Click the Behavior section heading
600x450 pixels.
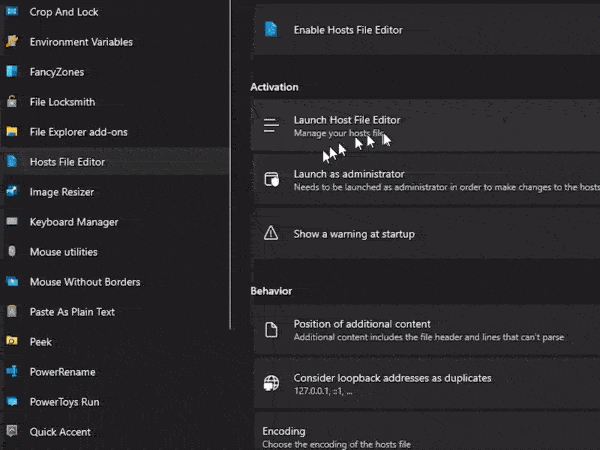coord(271,291)
